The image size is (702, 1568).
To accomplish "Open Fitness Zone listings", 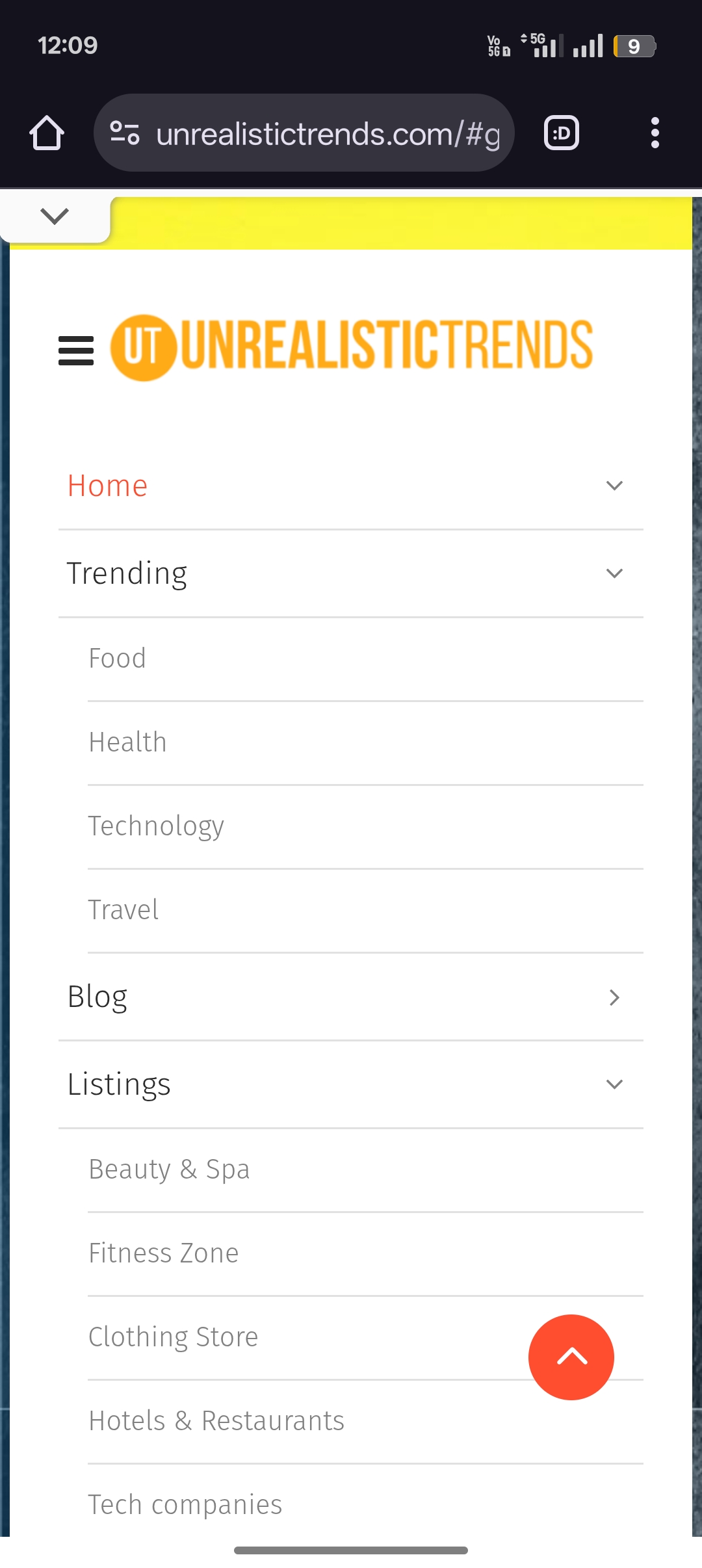I will (x=164, y=1253).
